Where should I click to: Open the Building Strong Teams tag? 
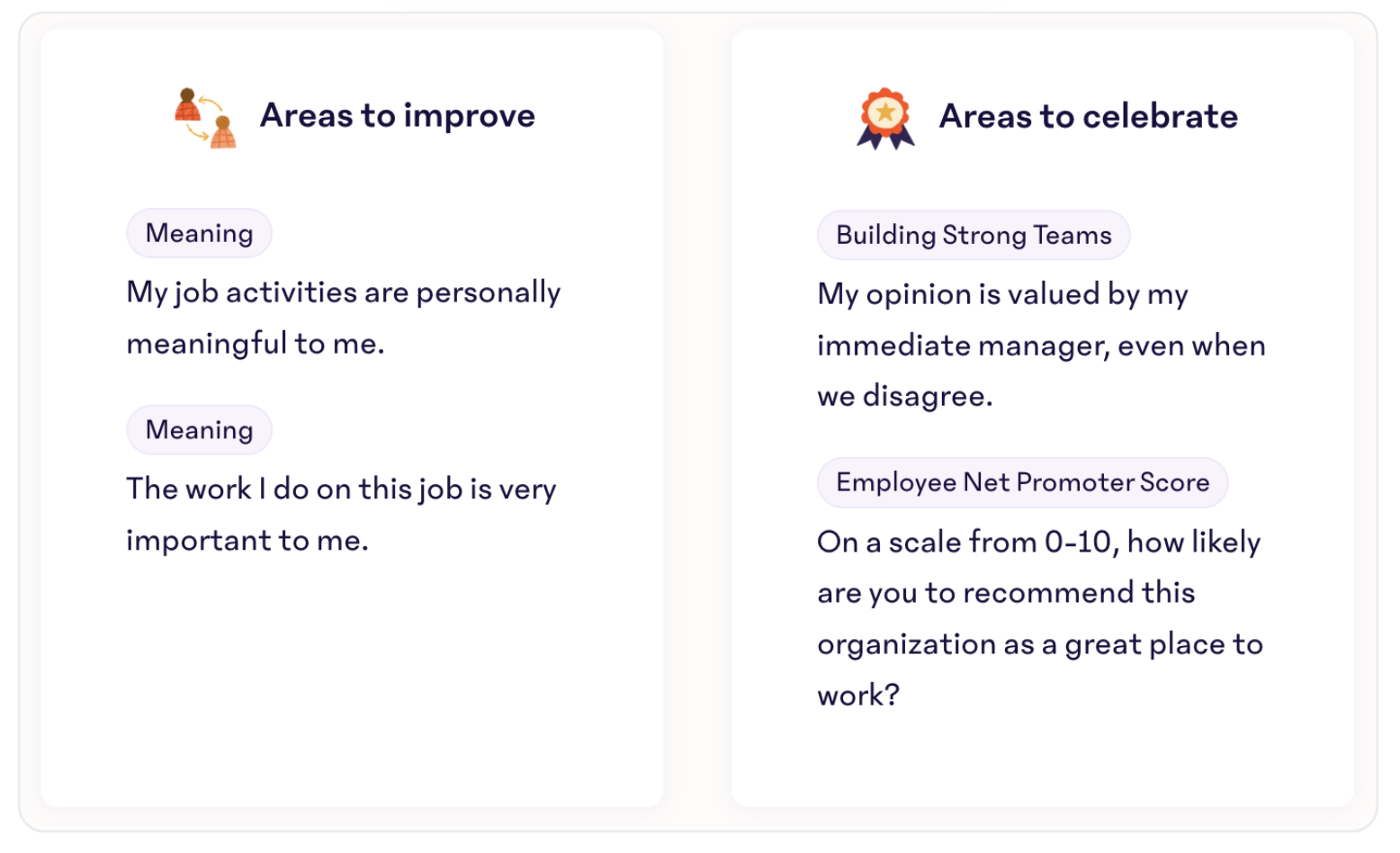[x=974, y=235]
